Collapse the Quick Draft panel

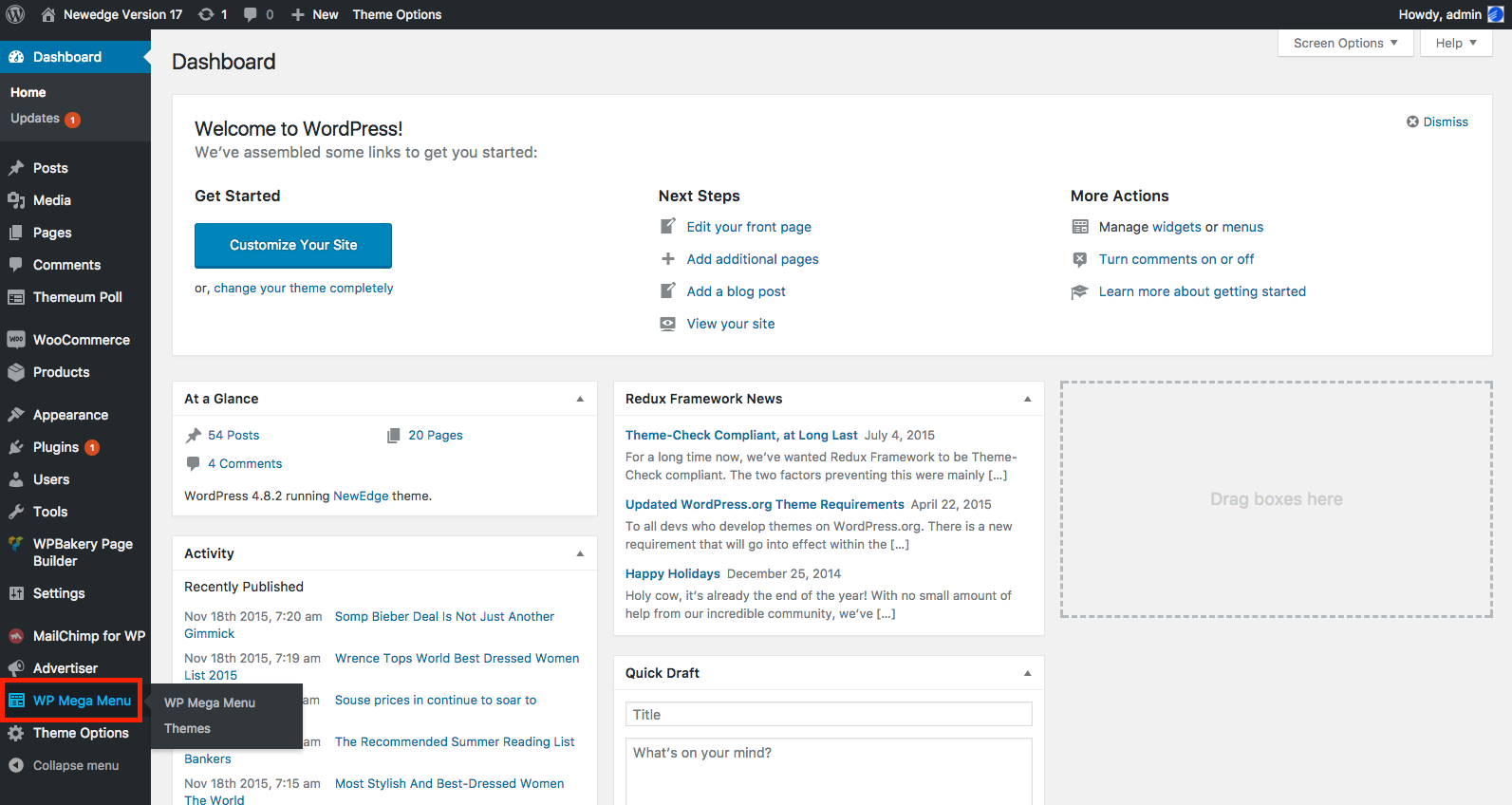pos(1027,673)
